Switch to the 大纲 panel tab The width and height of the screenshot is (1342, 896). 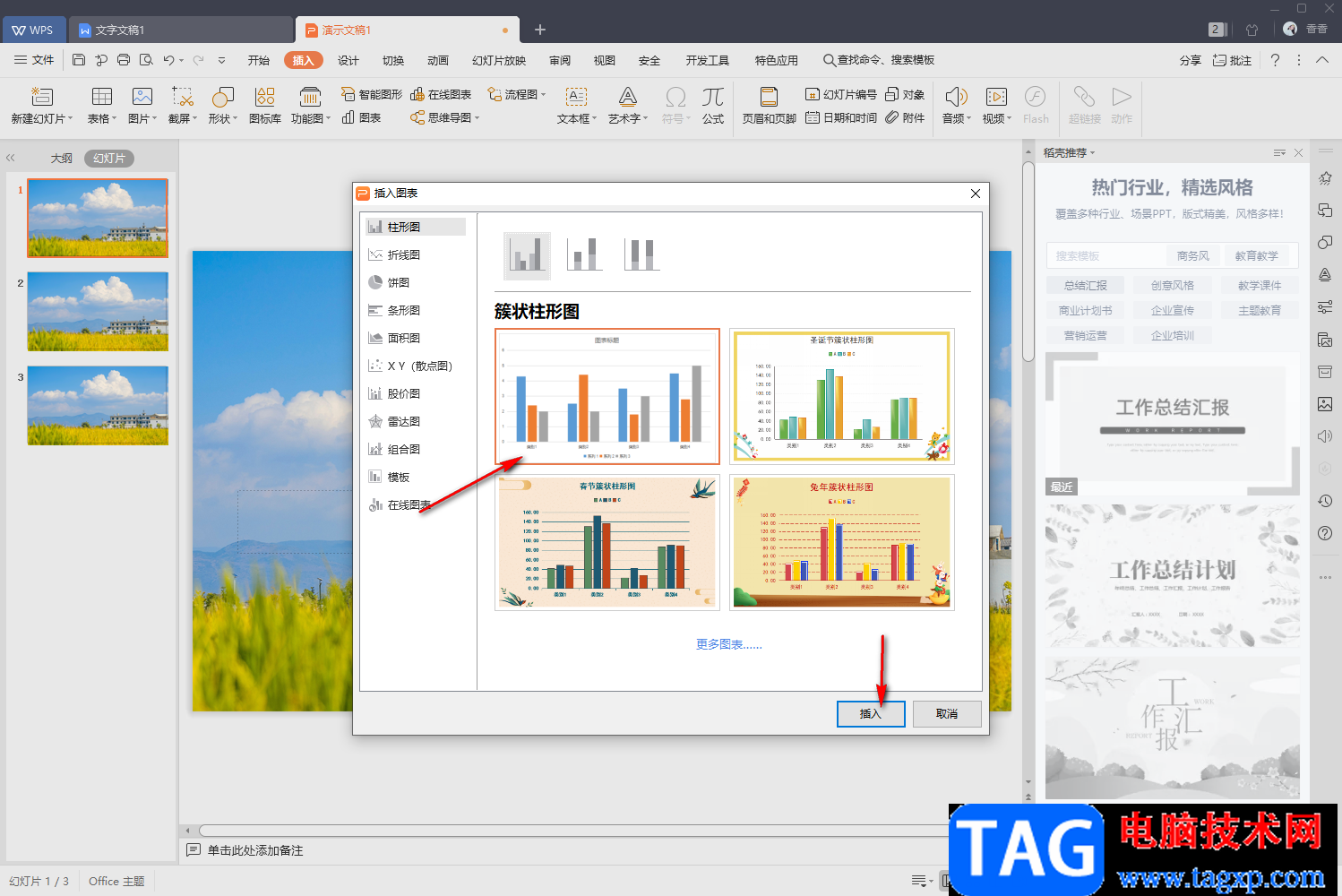coord(62,159)
